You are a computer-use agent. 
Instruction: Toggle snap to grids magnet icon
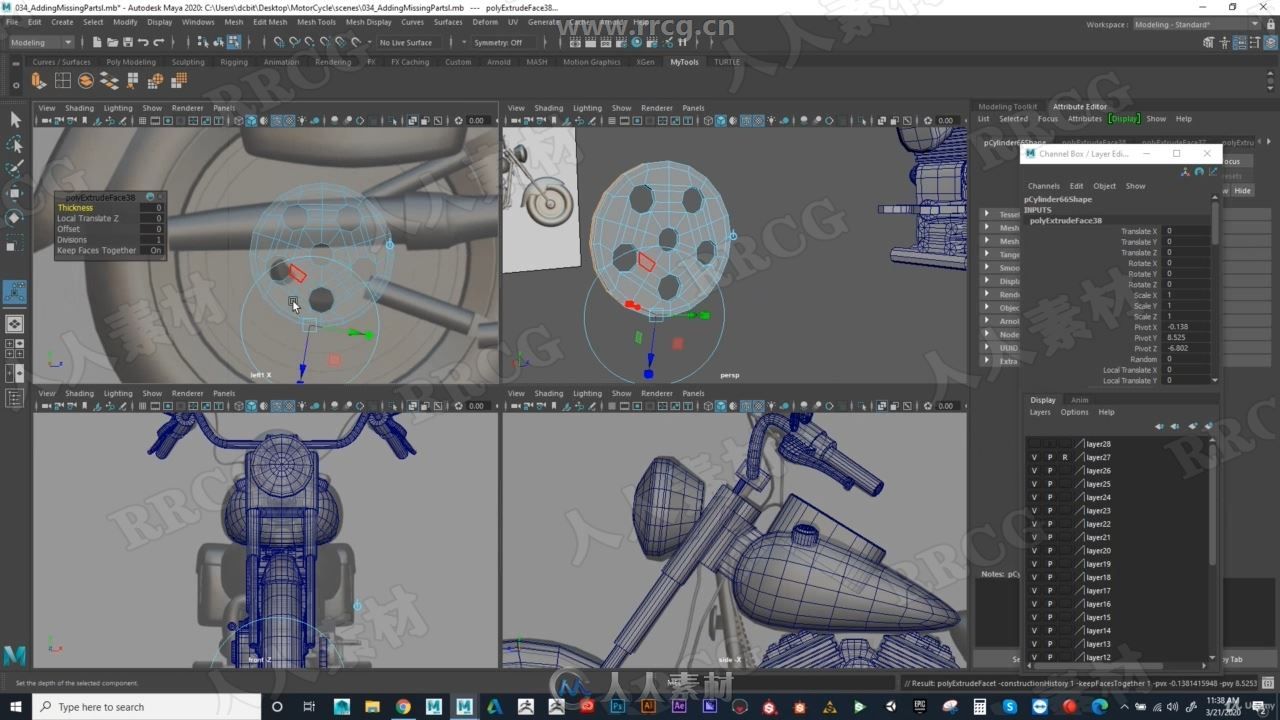(278, 42)
